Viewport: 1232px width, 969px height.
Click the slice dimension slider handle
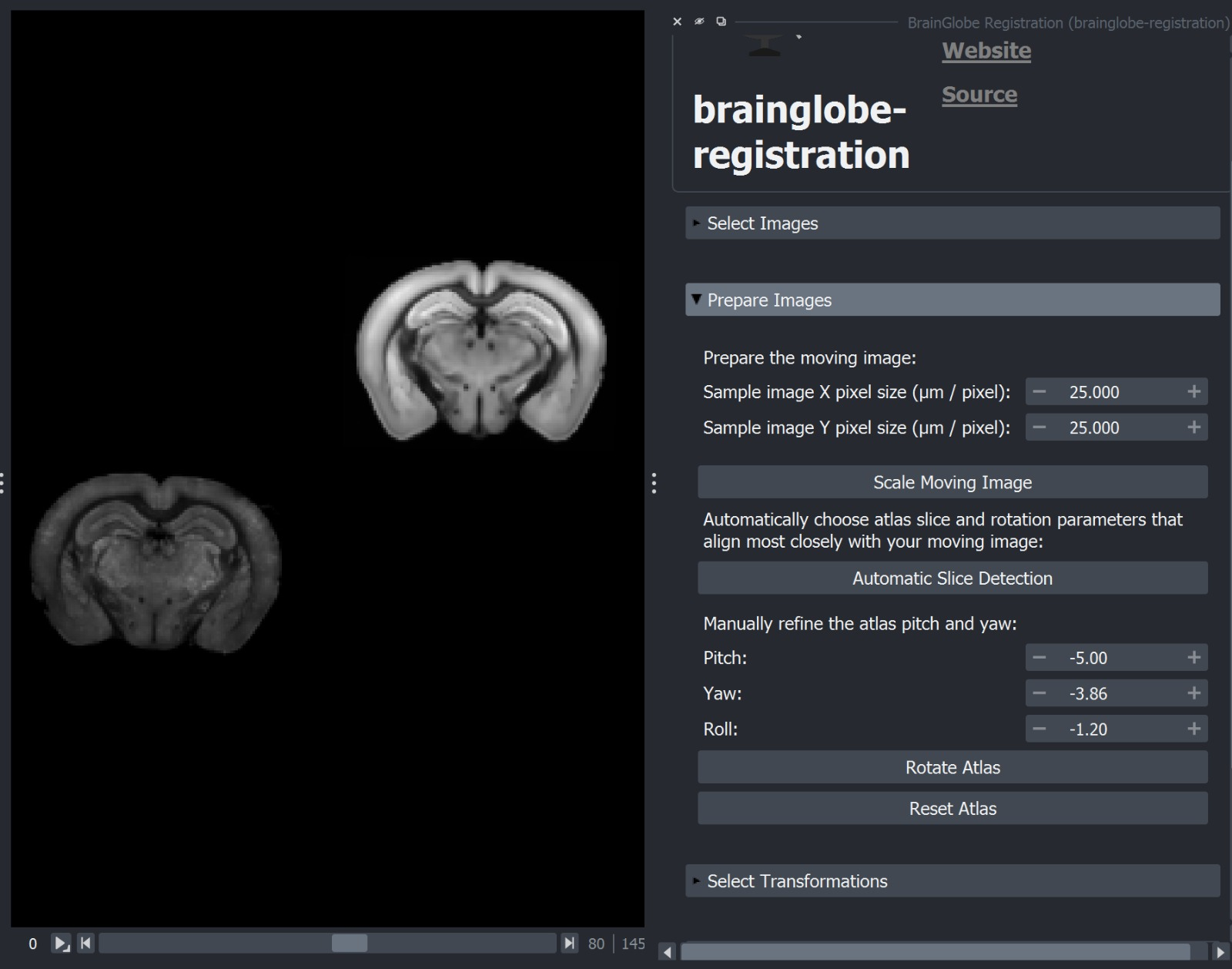350,944
